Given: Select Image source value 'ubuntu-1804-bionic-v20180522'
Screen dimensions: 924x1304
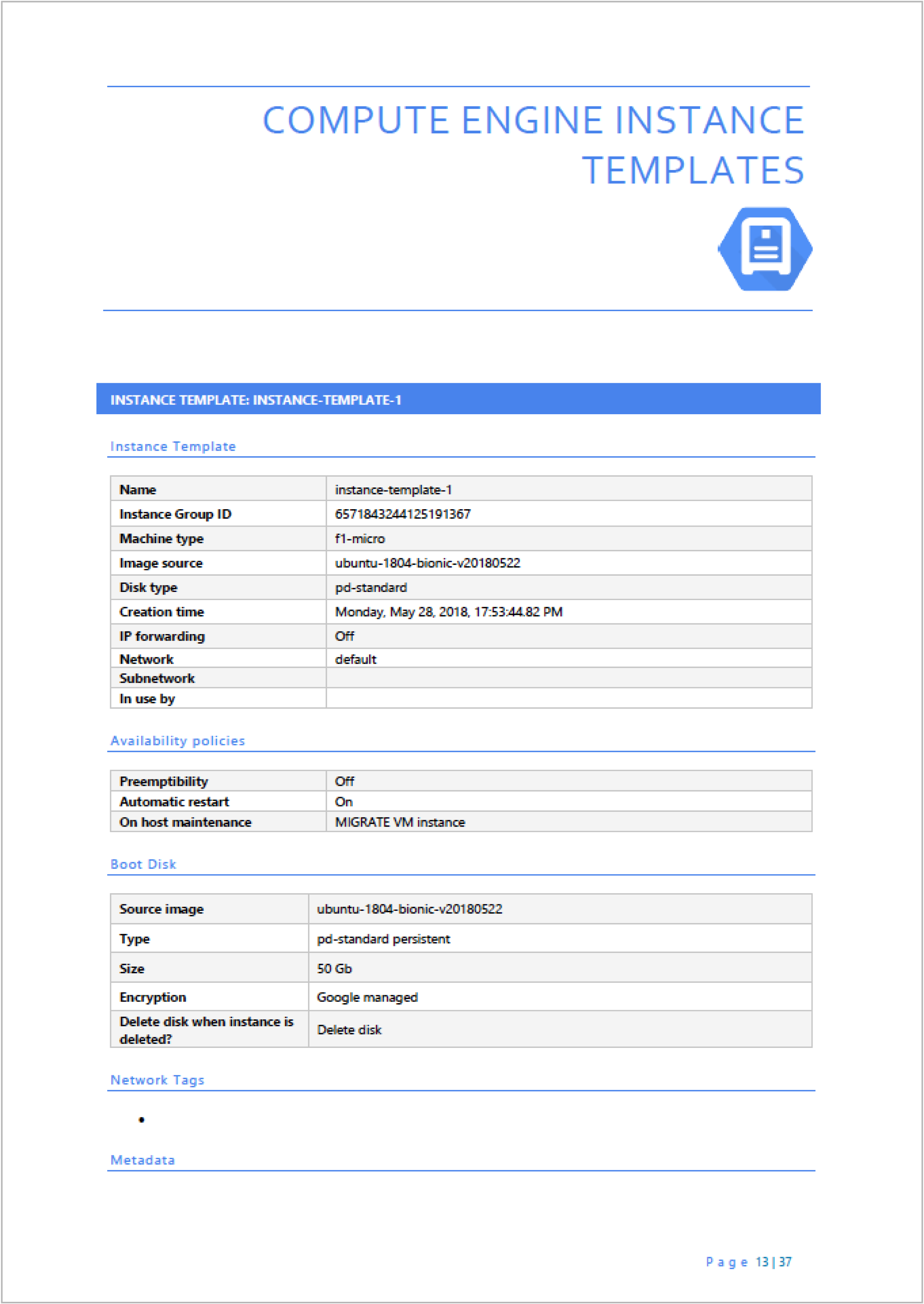Looking at the screenshot, I should tap(427, 563).
